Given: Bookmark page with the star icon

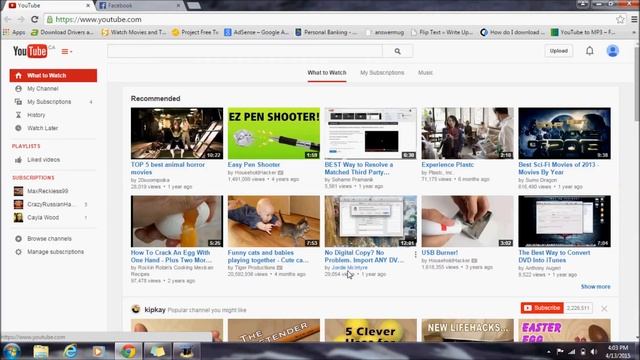Looking at the screenshot, I should (x=620, y=19).
